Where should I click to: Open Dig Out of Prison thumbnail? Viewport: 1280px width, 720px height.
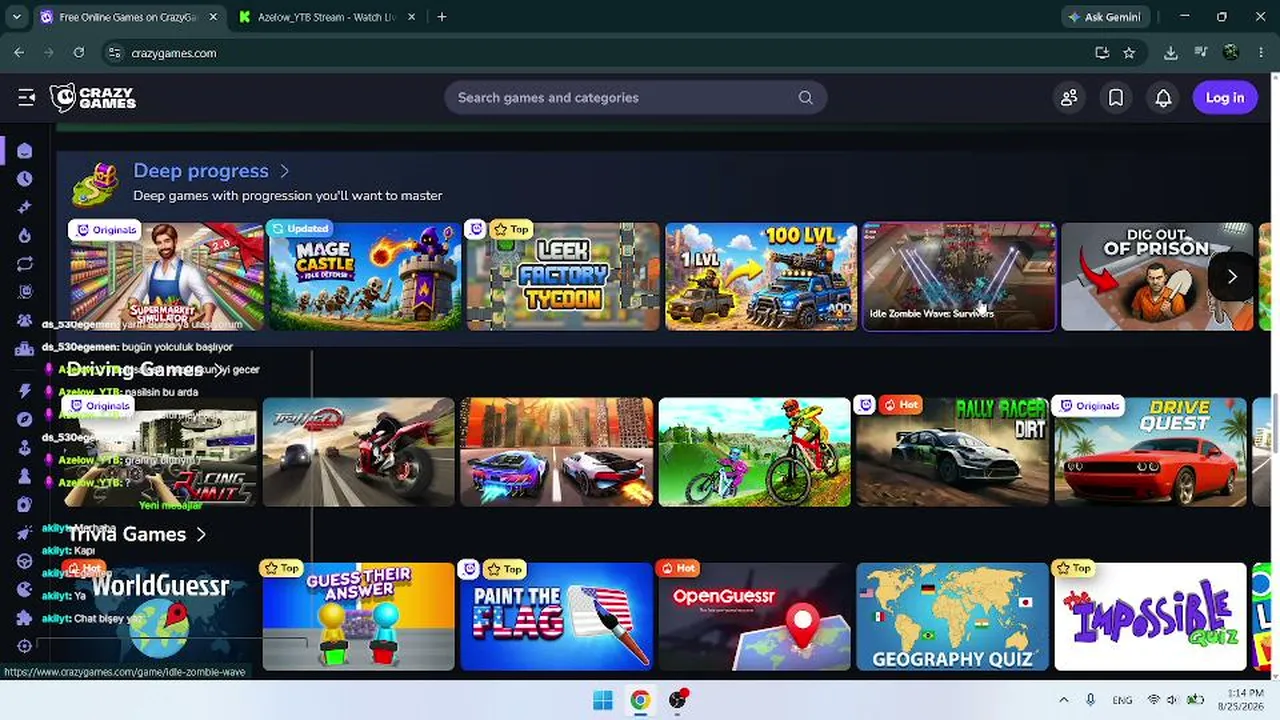[1157, 277]
